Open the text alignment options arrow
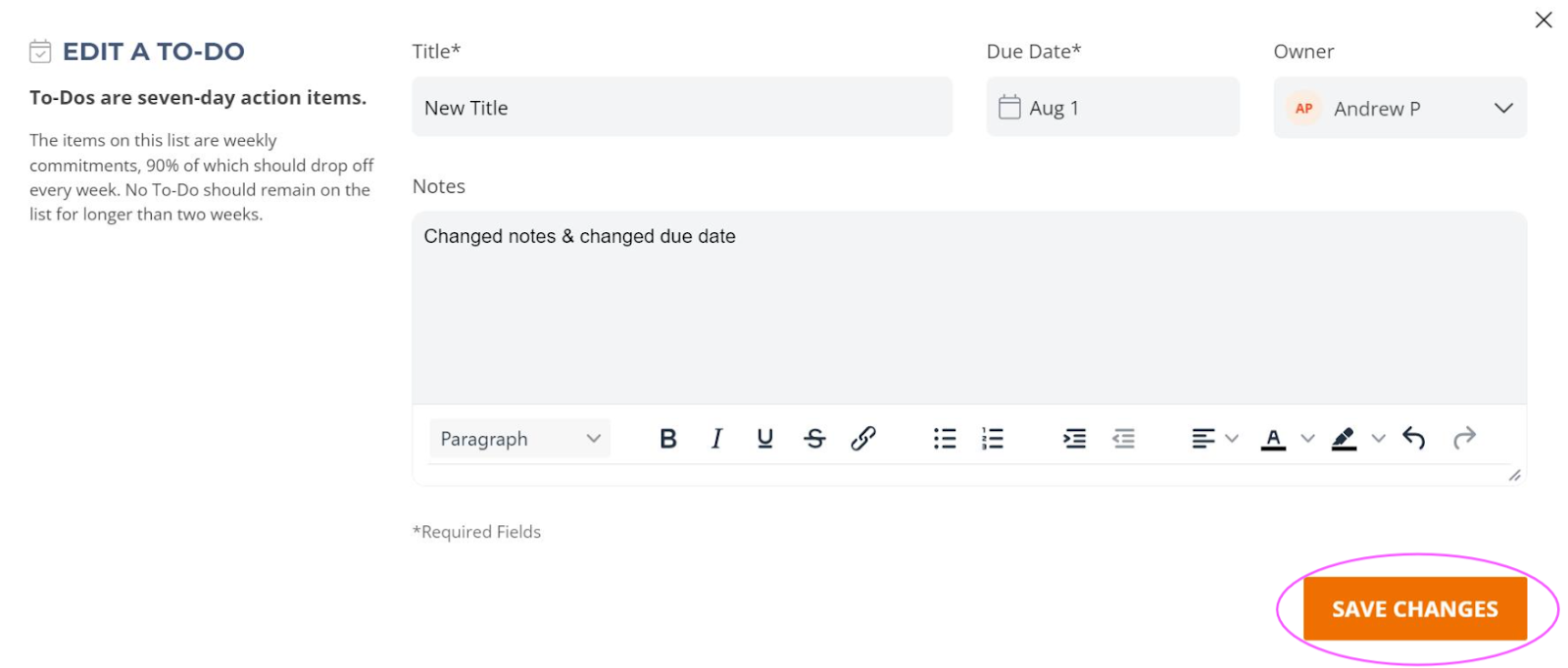Viewport: 1568px width, 668px height. (1232, 439)
